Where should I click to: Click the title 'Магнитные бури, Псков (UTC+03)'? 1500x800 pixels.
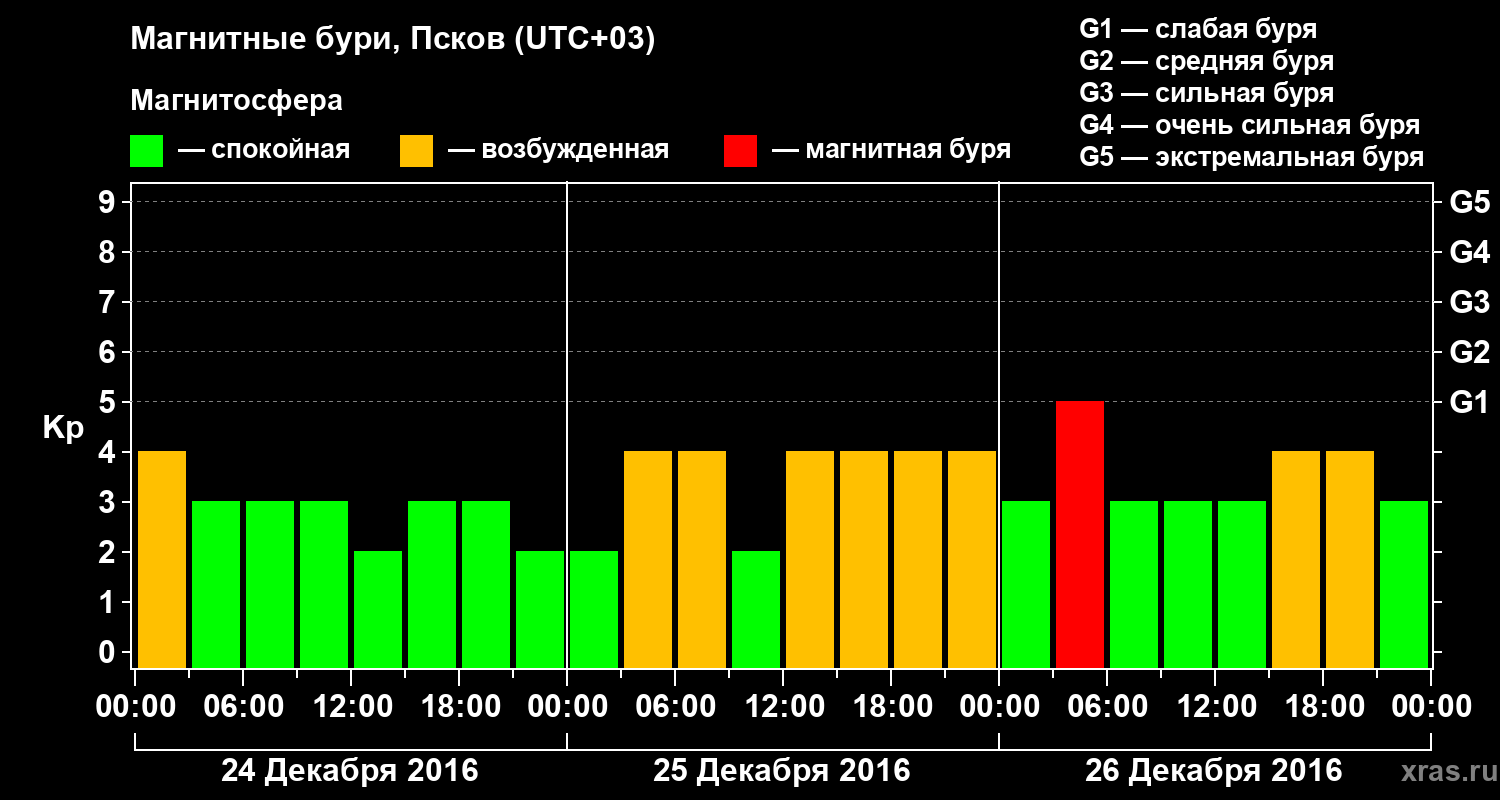pos(393,41)
